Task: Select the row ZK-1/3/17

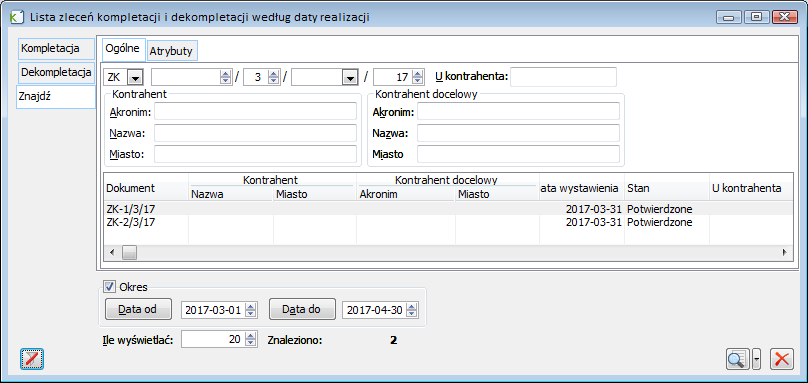Action: pyautogui.click(x=448, y=209)
